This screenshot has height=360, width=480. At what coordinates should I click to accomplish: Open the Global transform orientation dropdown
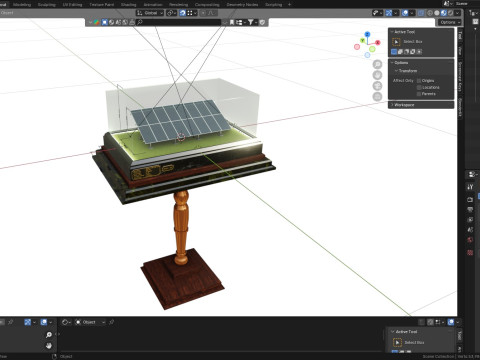[x=150, y=13]
